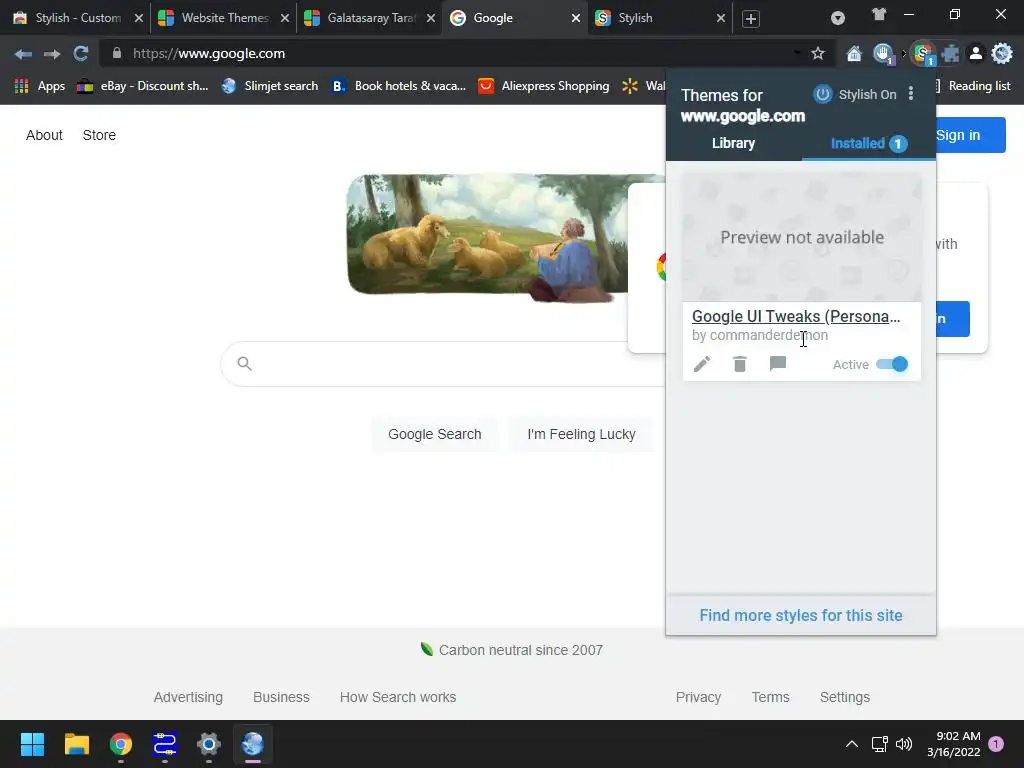Viewport: 1024px width, 768px height.
Task: Open Chrome from the taskbar
Action: tap(121, 744)
